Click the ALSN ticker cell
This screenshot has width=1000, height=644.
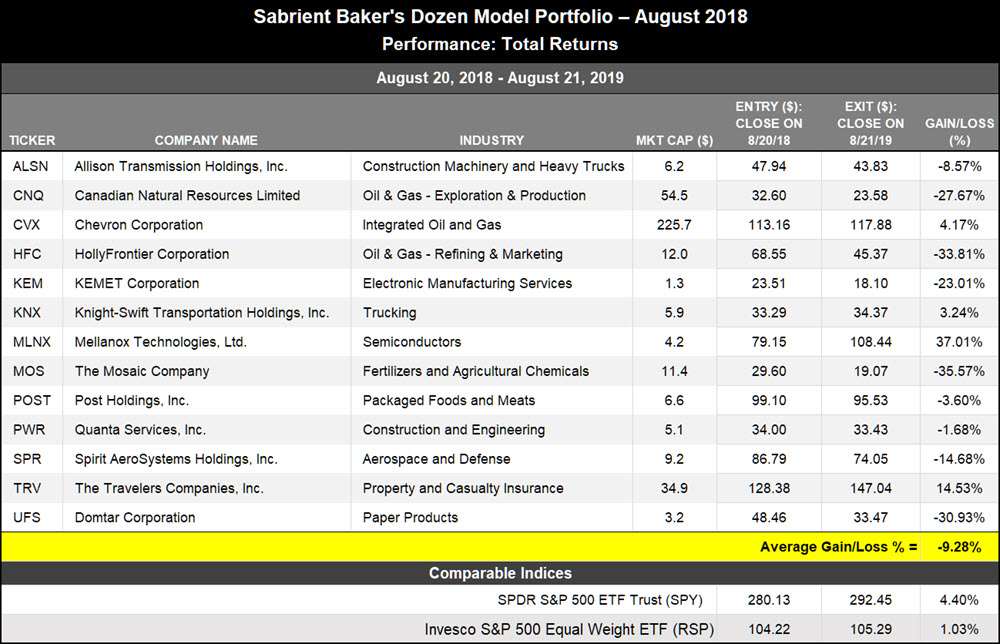pyautogui.click(x=31, y=166)
